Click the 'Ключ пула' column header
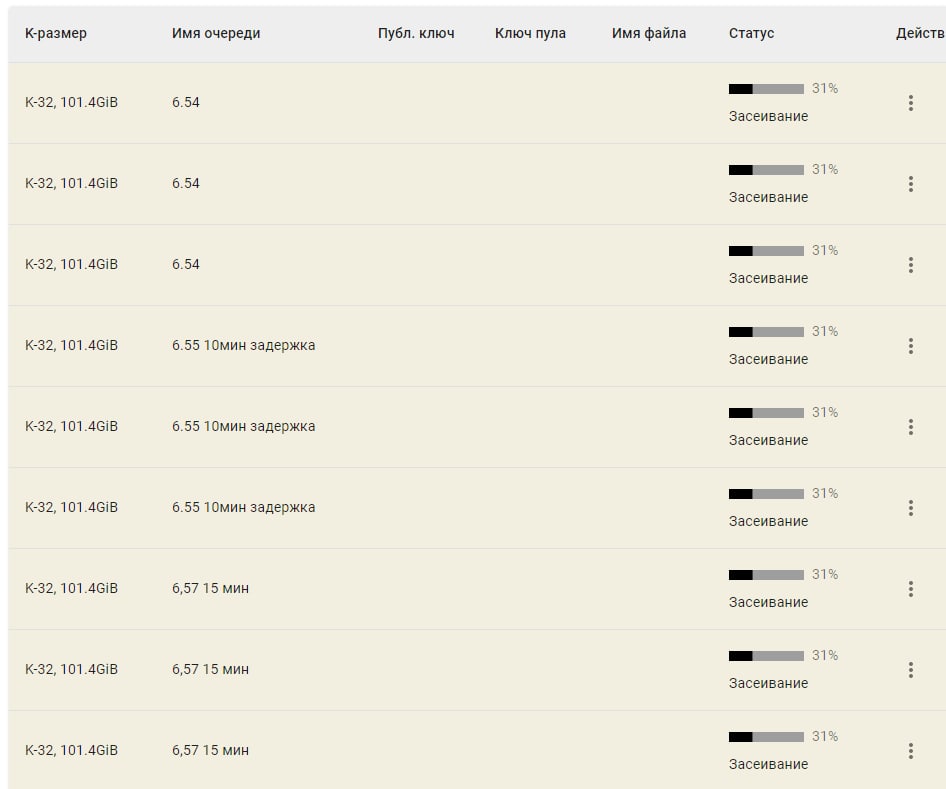Viewport: 946px width, 789px height. coord(530,33)
